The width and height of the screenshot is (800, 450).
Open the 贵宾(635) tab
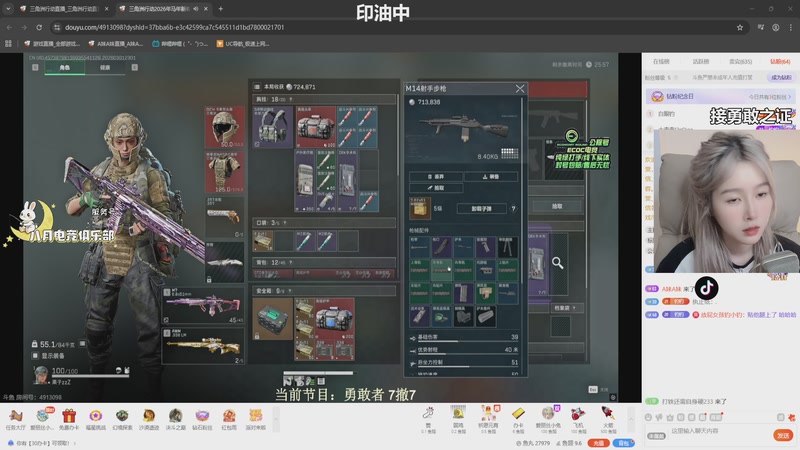click(740, 61)
